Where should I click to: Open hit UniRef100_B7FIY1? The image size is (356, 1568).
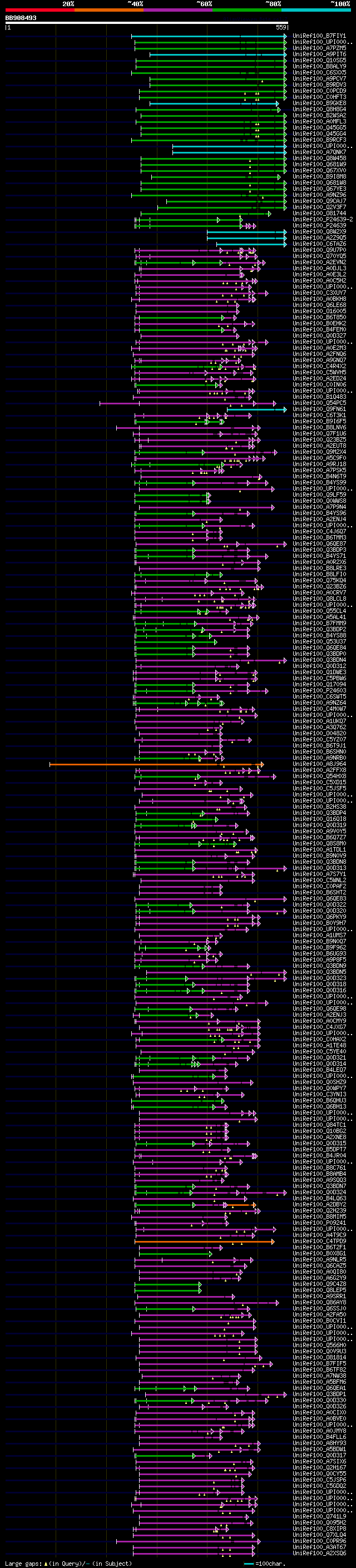(319, 36)
